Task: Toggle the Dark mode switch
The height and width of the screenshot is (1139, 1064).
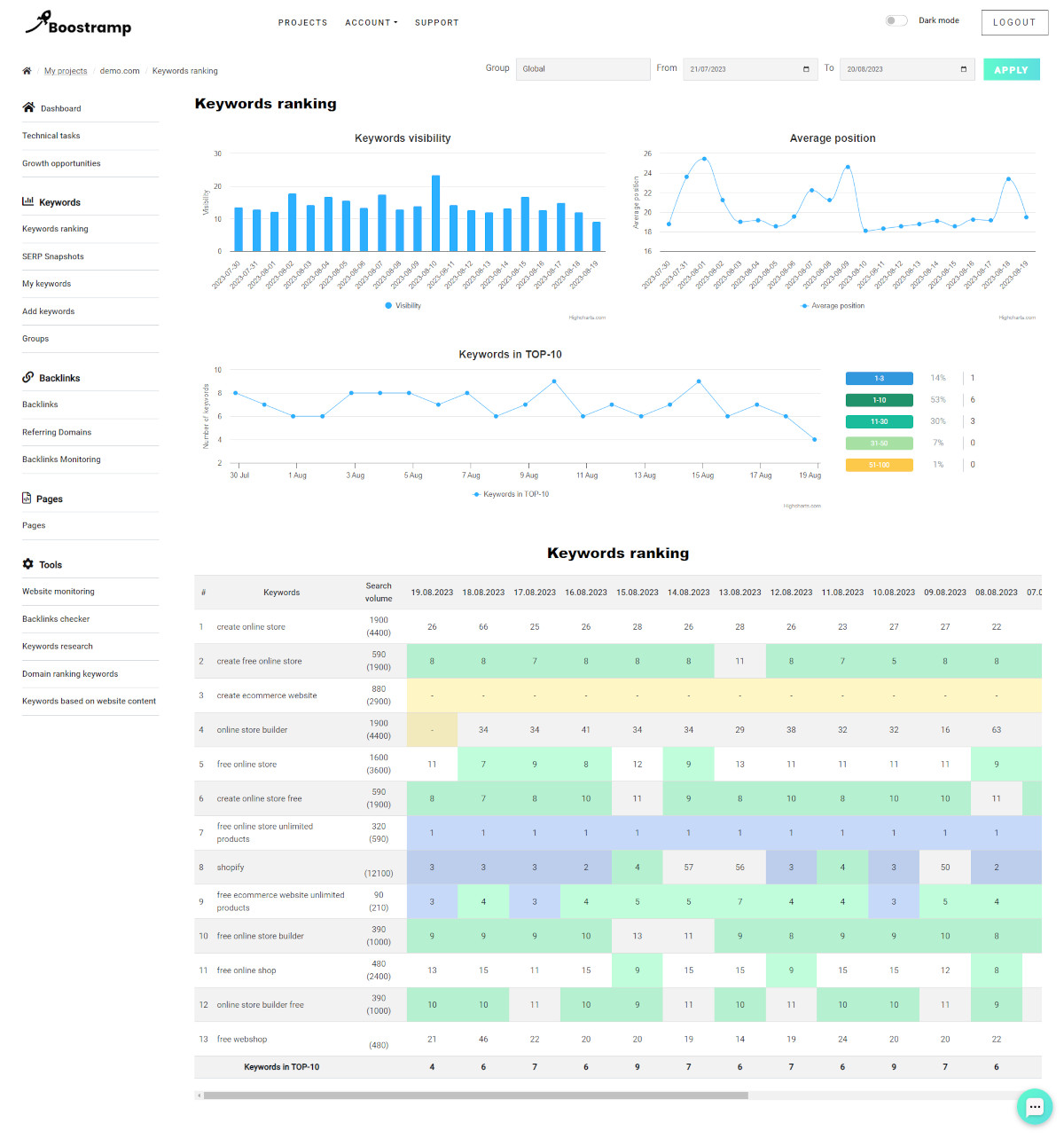Action: 896,20
